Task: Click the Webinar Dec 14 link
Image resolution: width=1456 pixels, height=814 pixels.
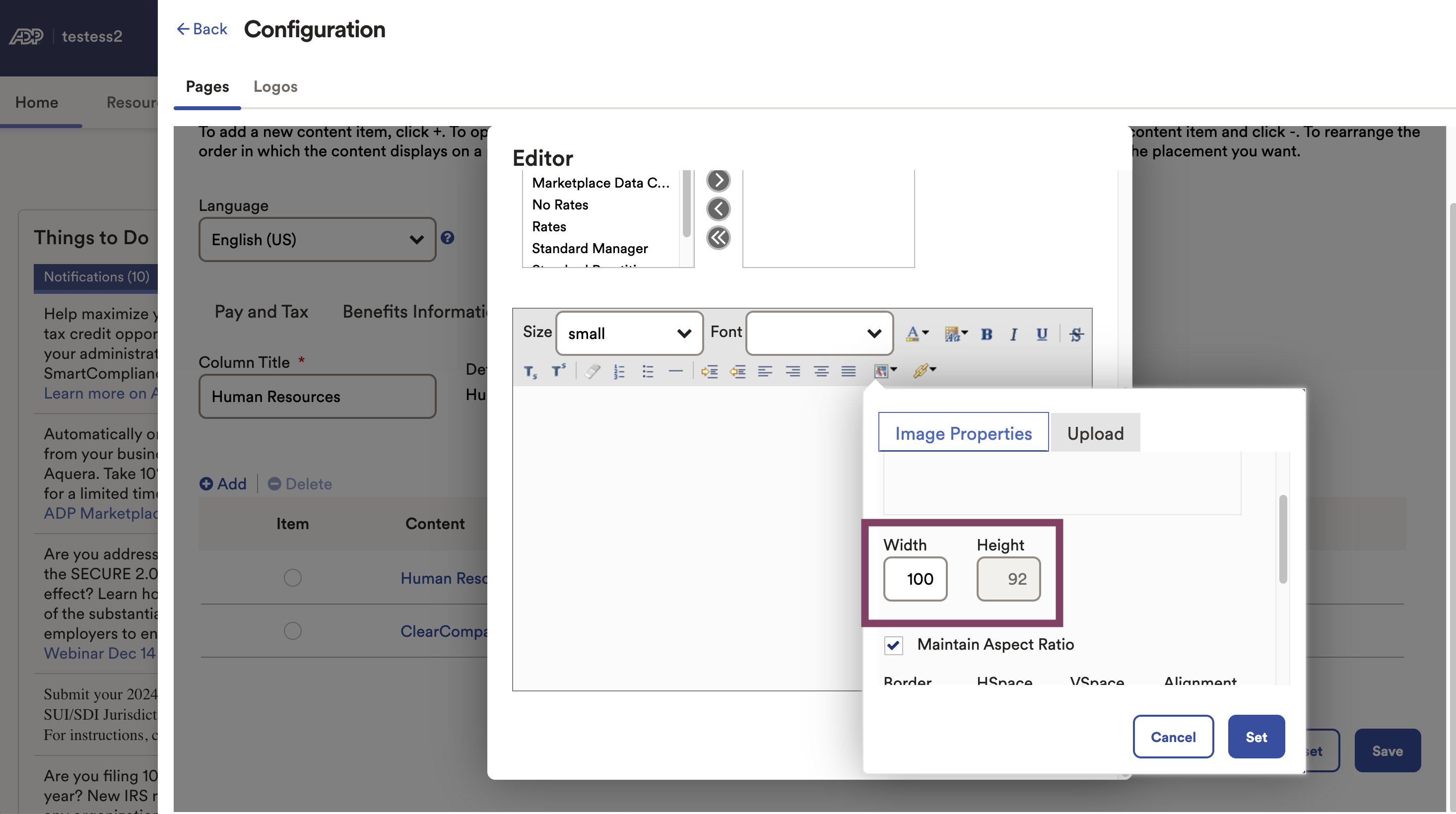Action: click(100, 654)
